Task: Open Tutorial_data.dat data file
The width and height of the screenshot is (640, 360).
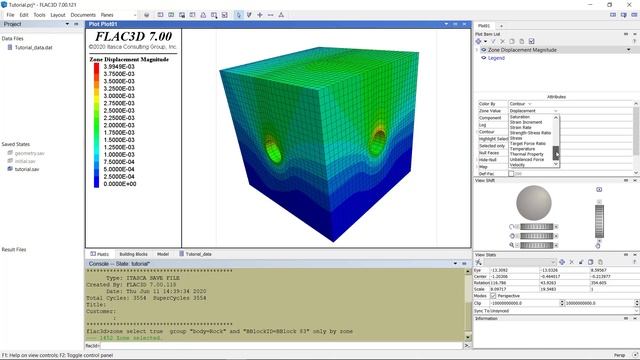Action: point(33,47)
